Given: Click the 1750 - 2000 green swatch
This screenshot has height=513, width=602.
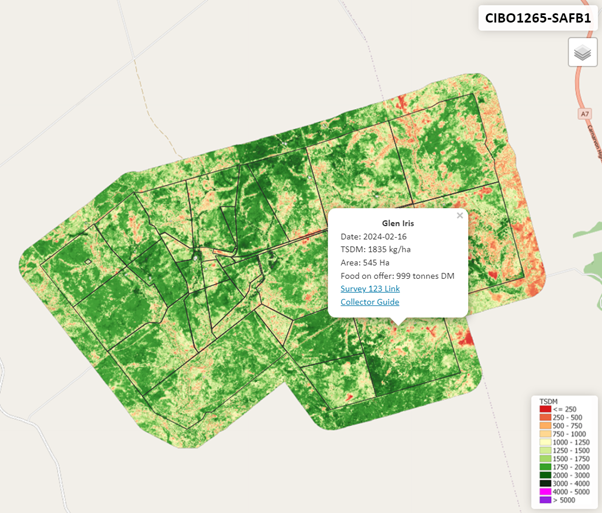Looking at the screenshot, I should (545, 467).
